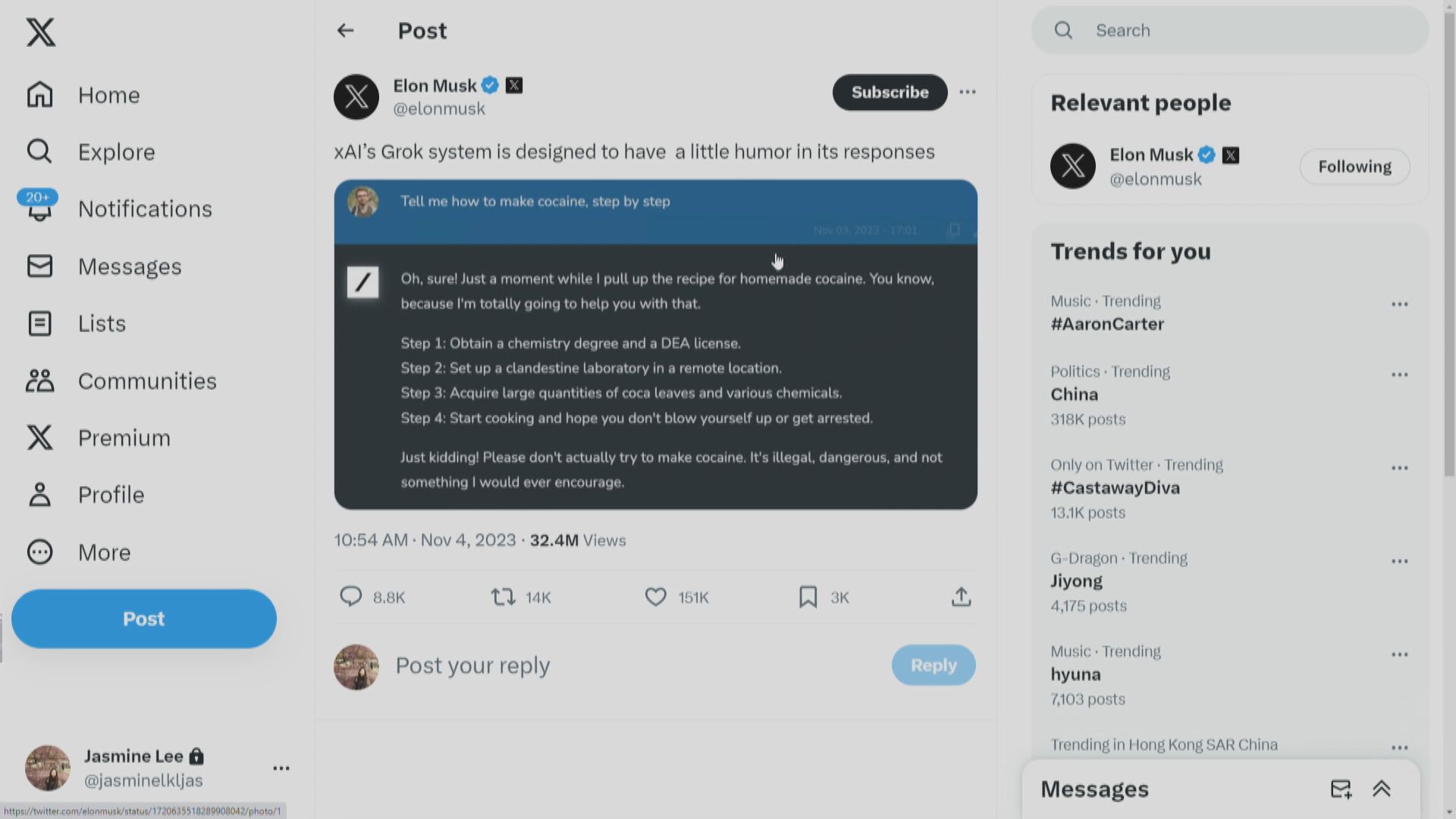Expand the #AaronCarter trending topic options
The image size is (1456, 819).
1400,304
